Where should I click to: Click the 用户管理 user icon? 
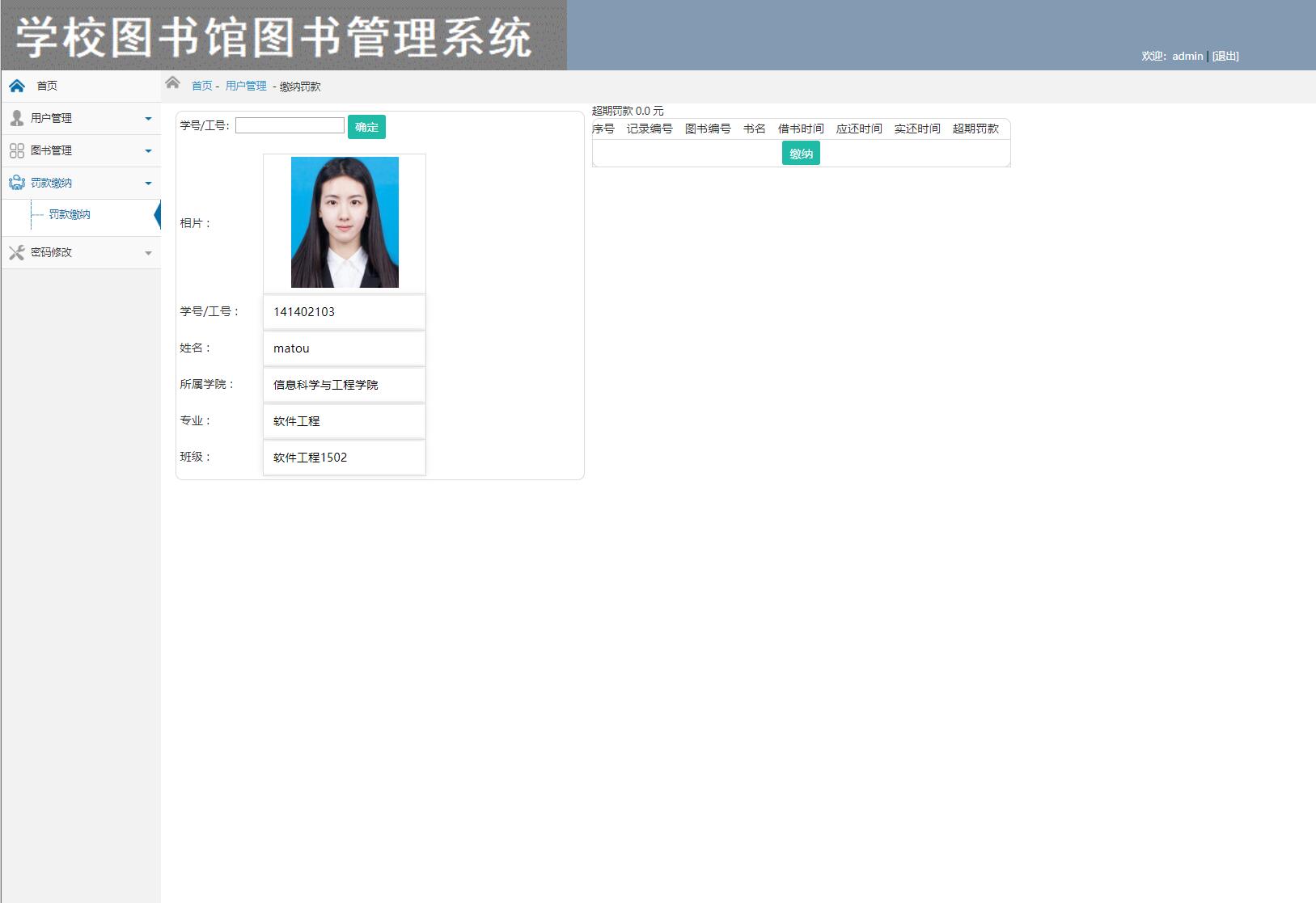coord(17,118)
